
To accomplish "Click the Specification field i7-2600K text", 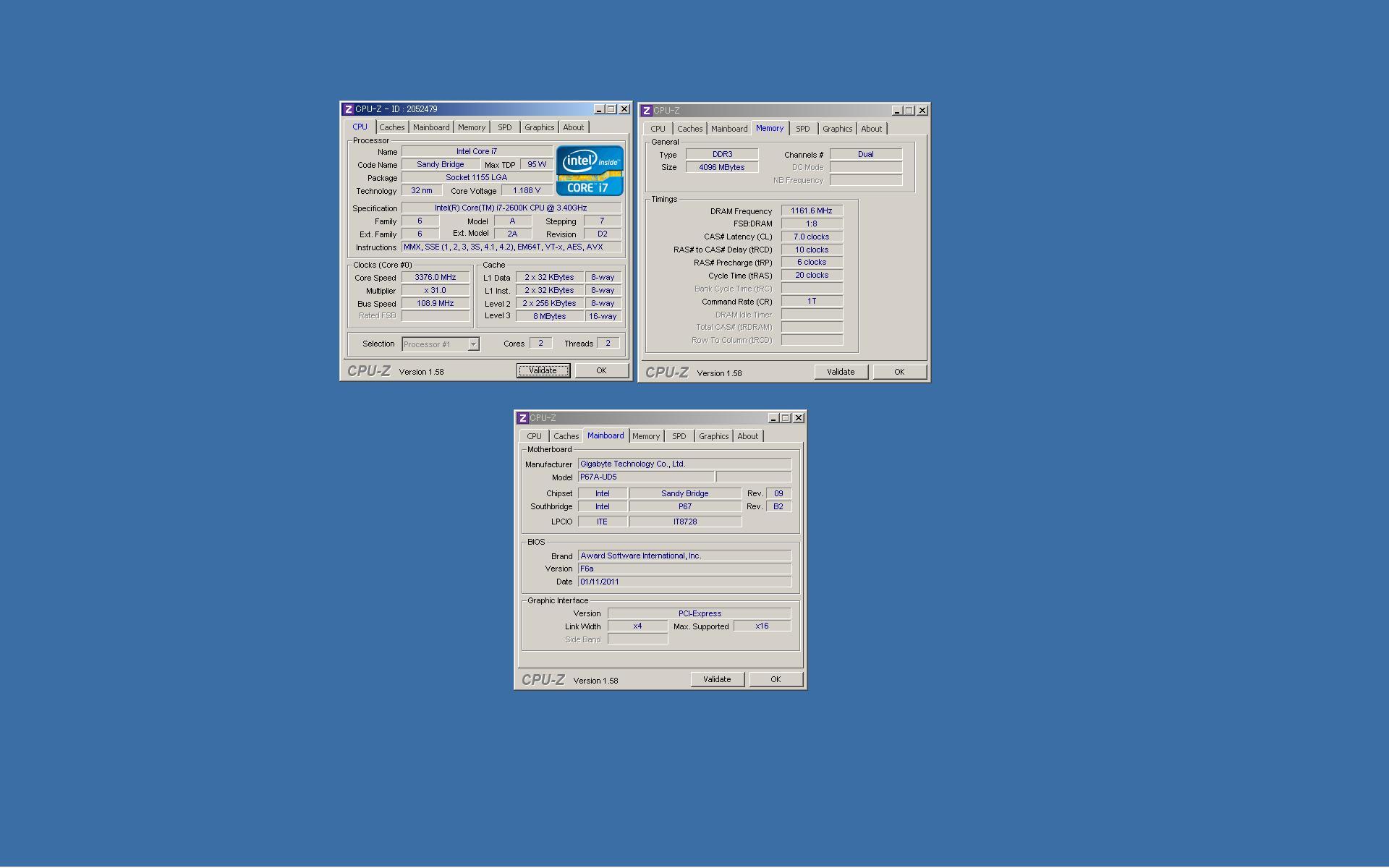I will [511, 208].
